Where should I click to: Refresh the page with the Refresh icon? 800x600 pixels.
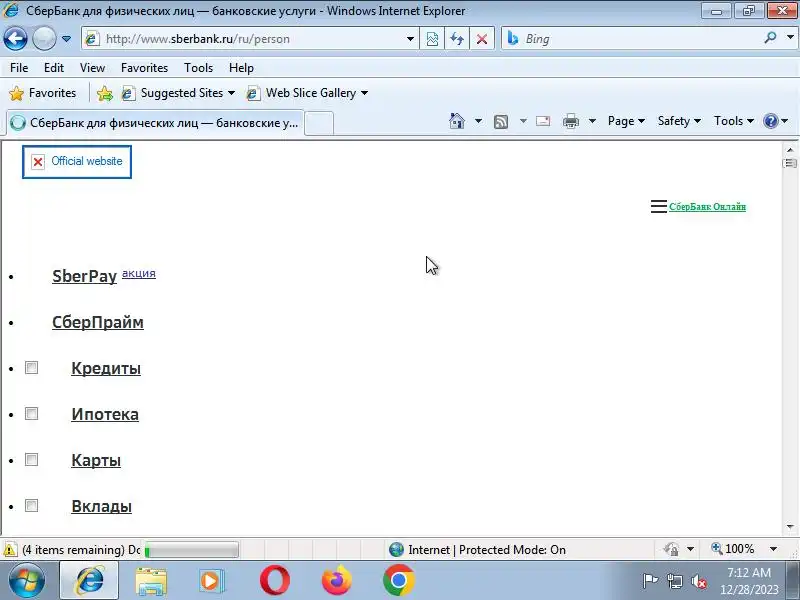pyautogui.click(x=457, y=39)
